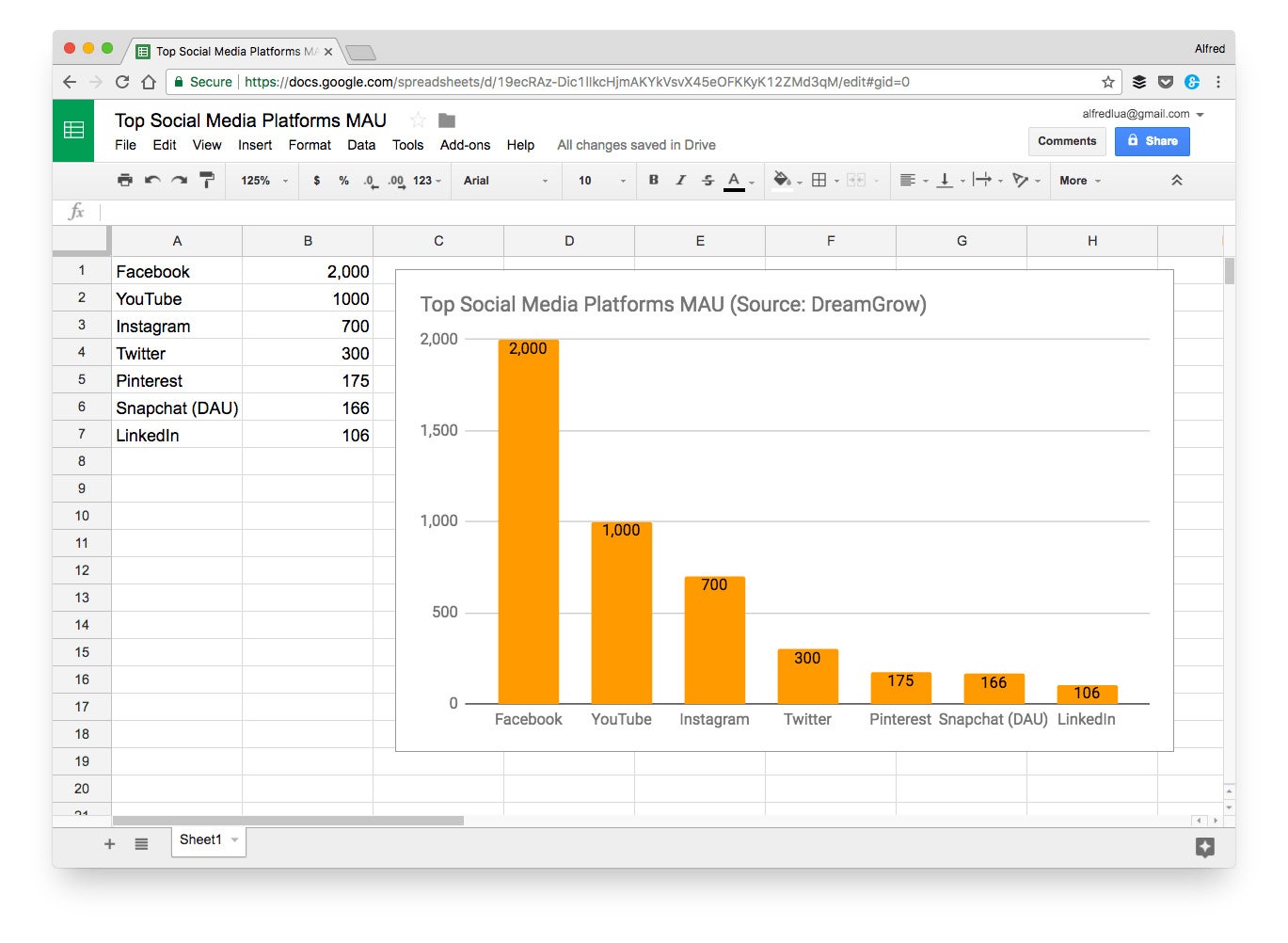Go back in the browser
The image size is (1288, 943).
[70, 82]
